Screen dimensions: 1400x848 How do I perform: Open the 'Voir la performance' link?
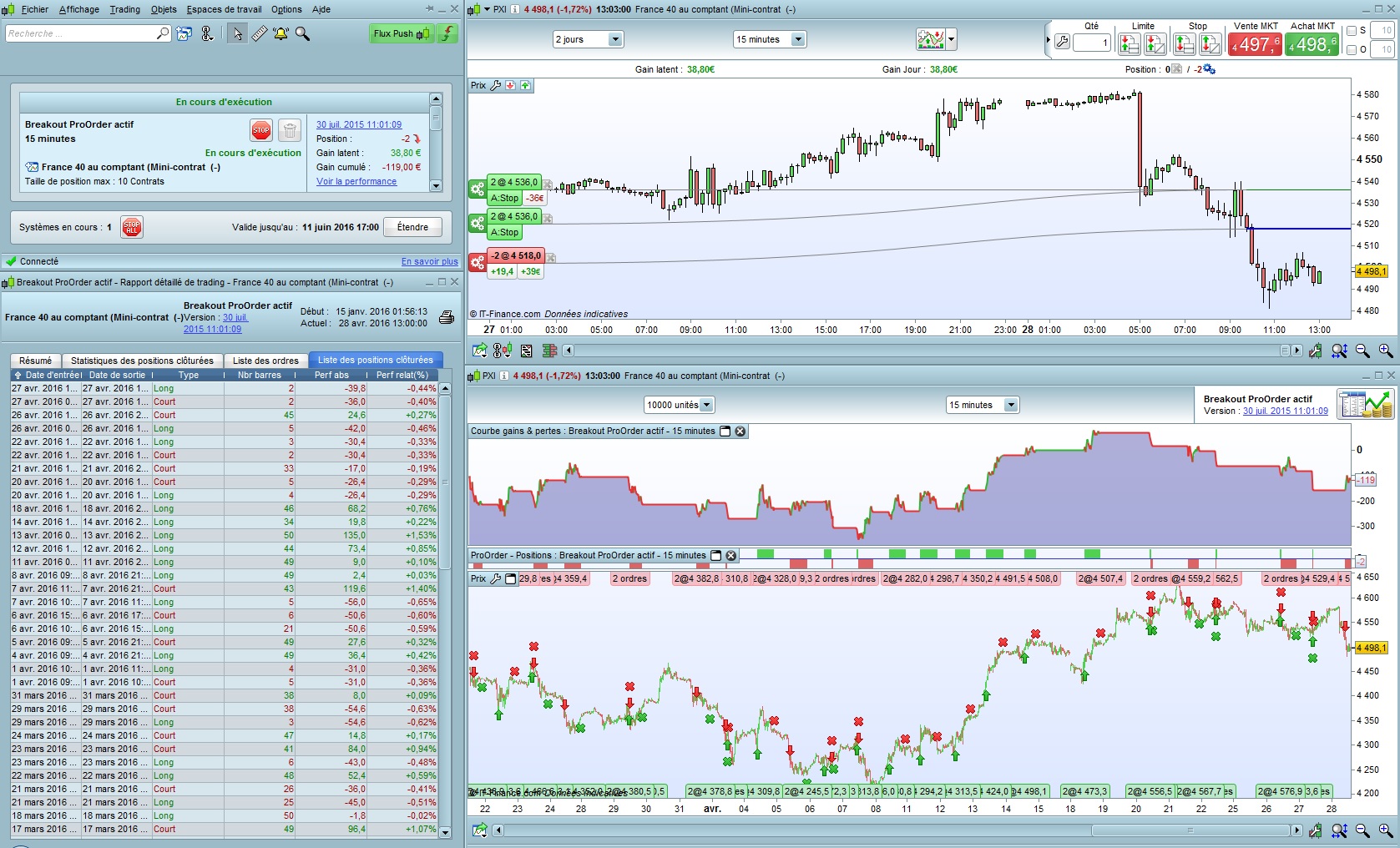point(356,181)
